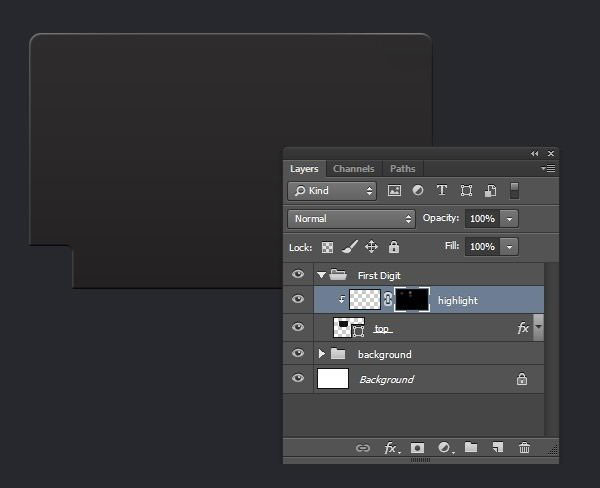Switch to the Channels tab
Image resolution: width=600 pixels, height=488 pixels.
(x=353, y=169)
